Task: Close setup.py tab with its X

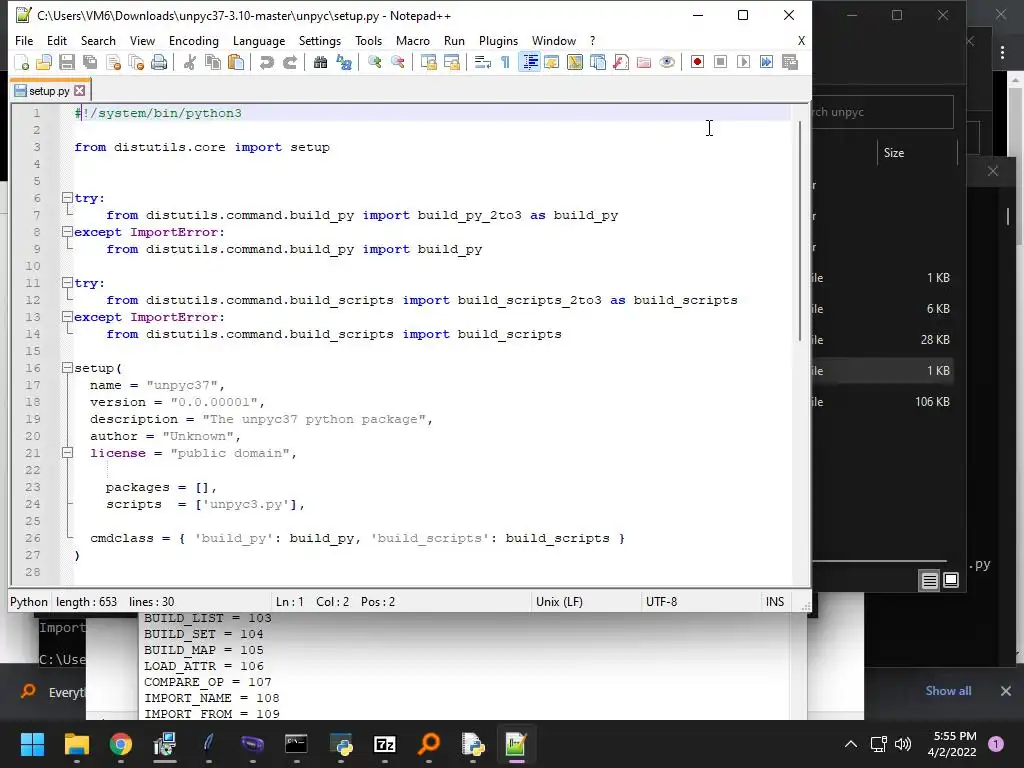Action: [80, 91]
